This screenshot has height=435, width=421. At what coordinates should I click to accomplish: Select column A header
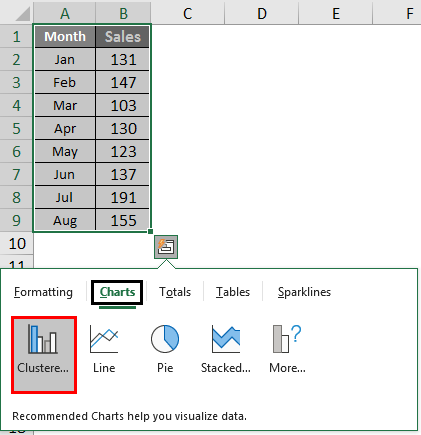(65, 13)
